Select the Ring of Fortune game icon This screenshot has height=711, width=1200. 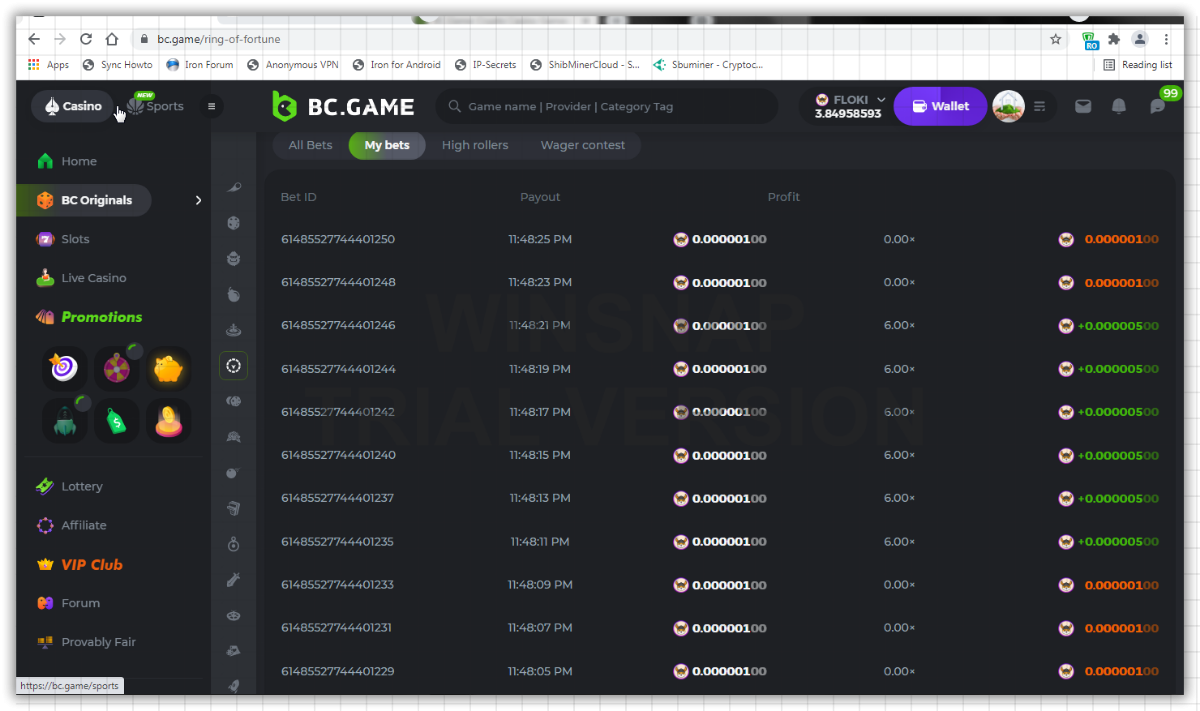click(233, 366)
